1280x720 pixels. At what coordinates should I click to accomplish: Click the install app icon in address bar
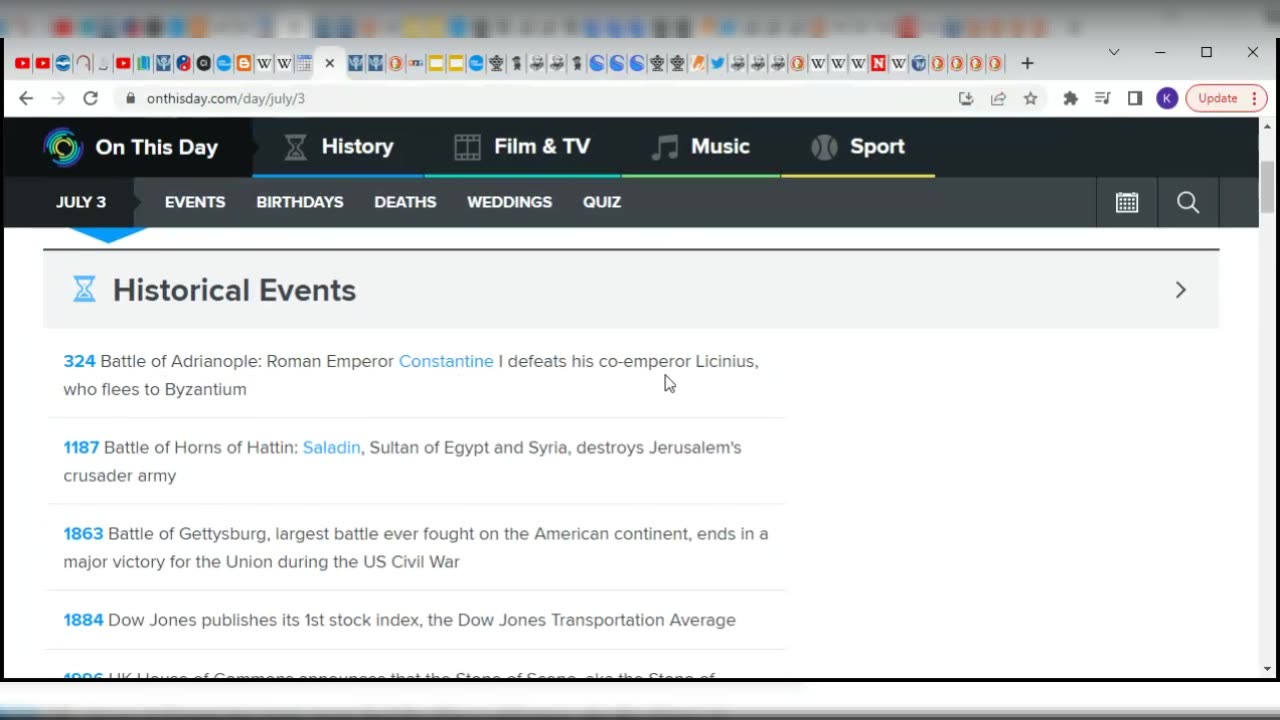(966, 98)
